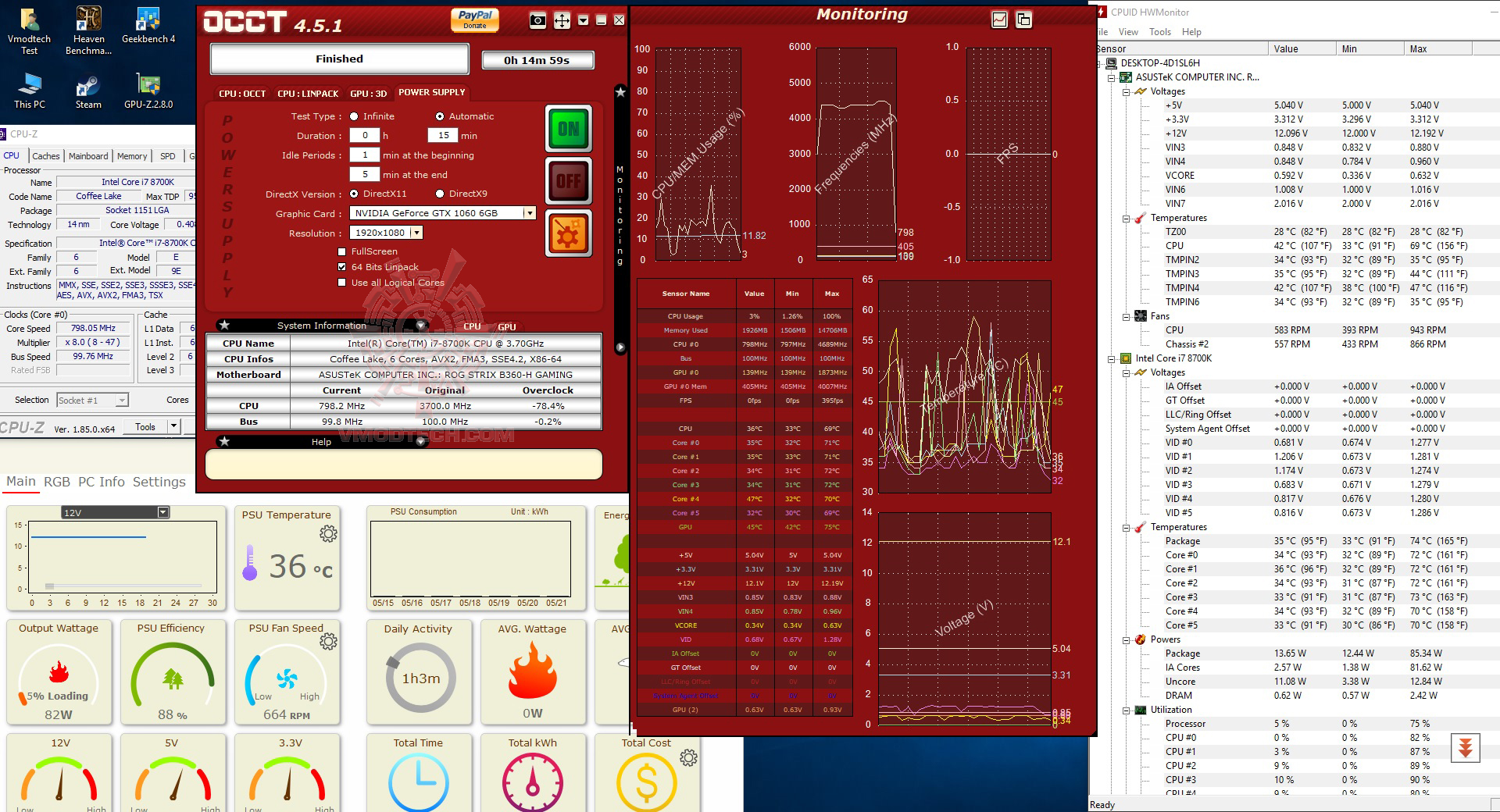
Task: Launch Steam from the desktop
Action: coord(88,91)
